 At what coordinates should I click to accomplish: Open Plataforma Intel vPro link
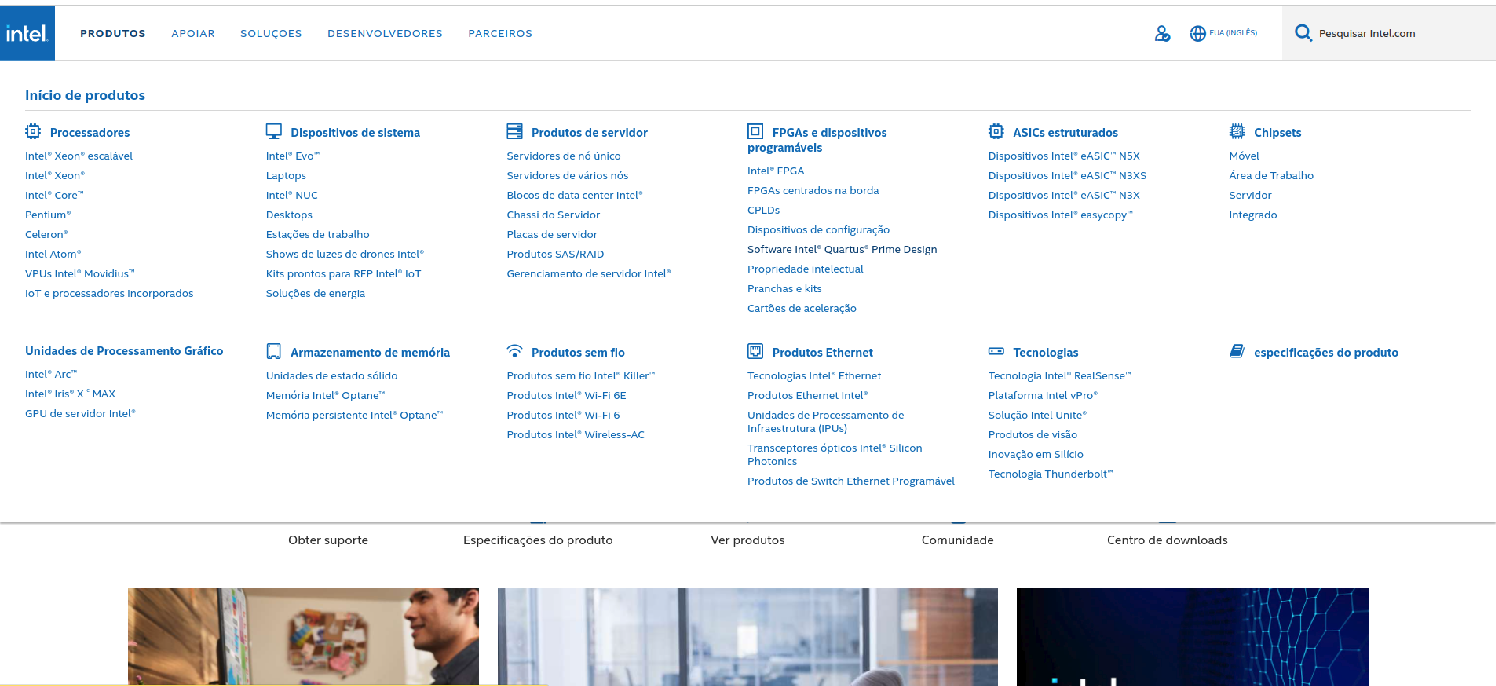point(1043,395)
